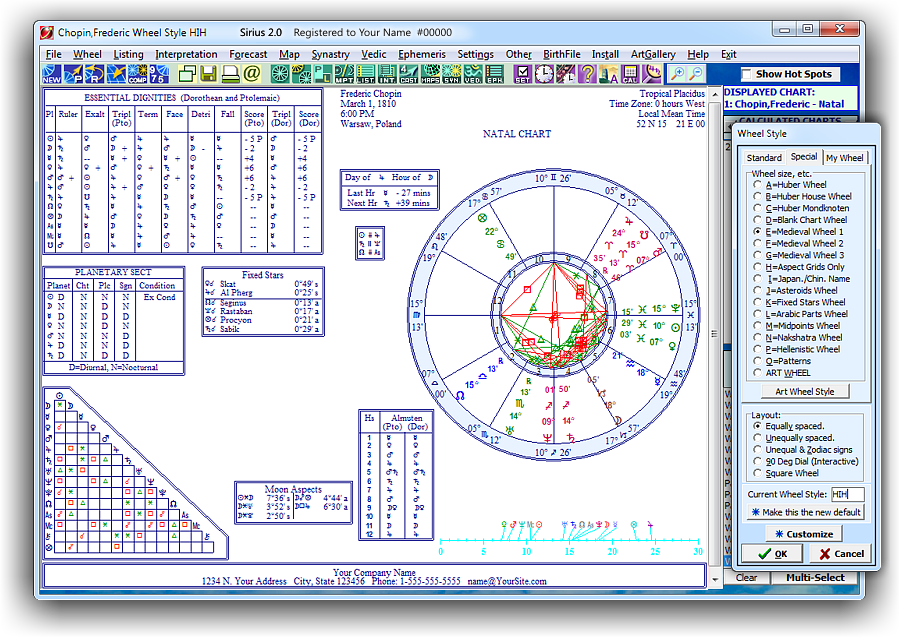Click the vertical scrollbar thumb grip
Screen dimensions: 899x637
pos(714,333)
